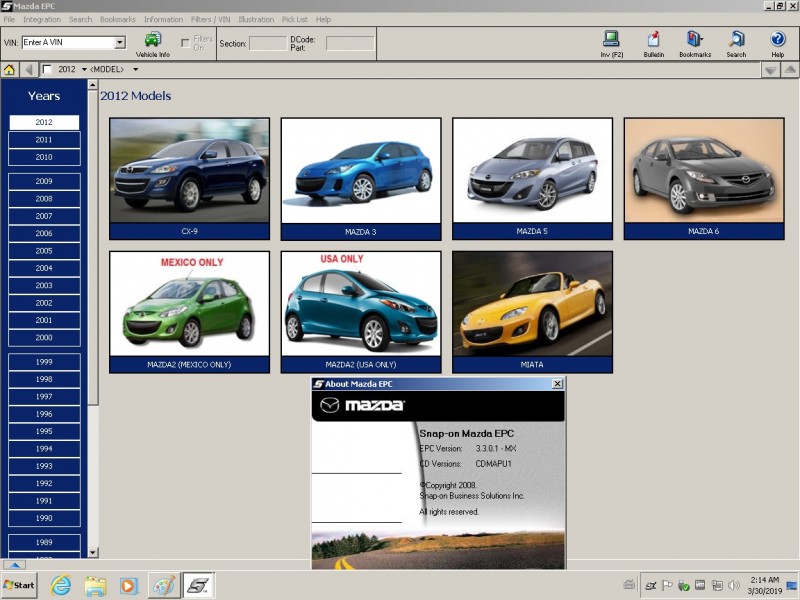The width and height of the screenshot is (800, 600).
Task: Launch Internet Explorer from taskbar
Action: (x=61, y=585)
